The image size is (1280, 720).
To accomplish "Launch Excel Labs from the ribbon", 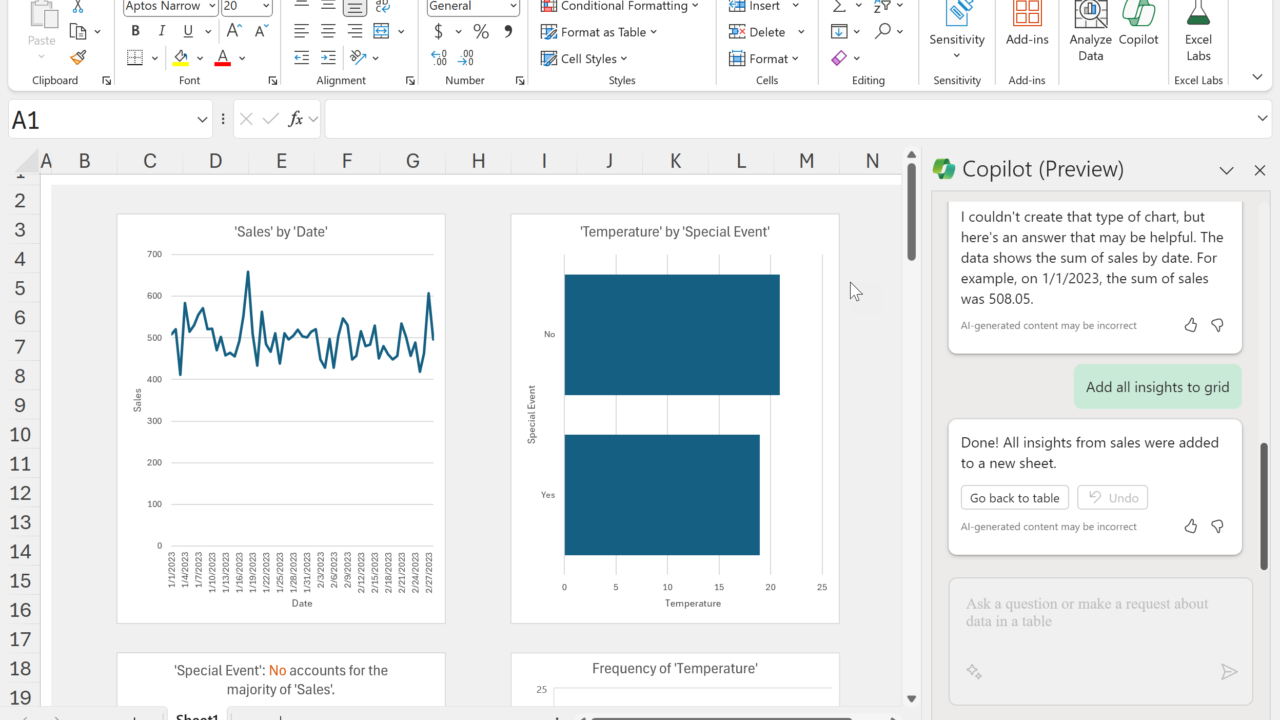I will [x=1198, y=30].
